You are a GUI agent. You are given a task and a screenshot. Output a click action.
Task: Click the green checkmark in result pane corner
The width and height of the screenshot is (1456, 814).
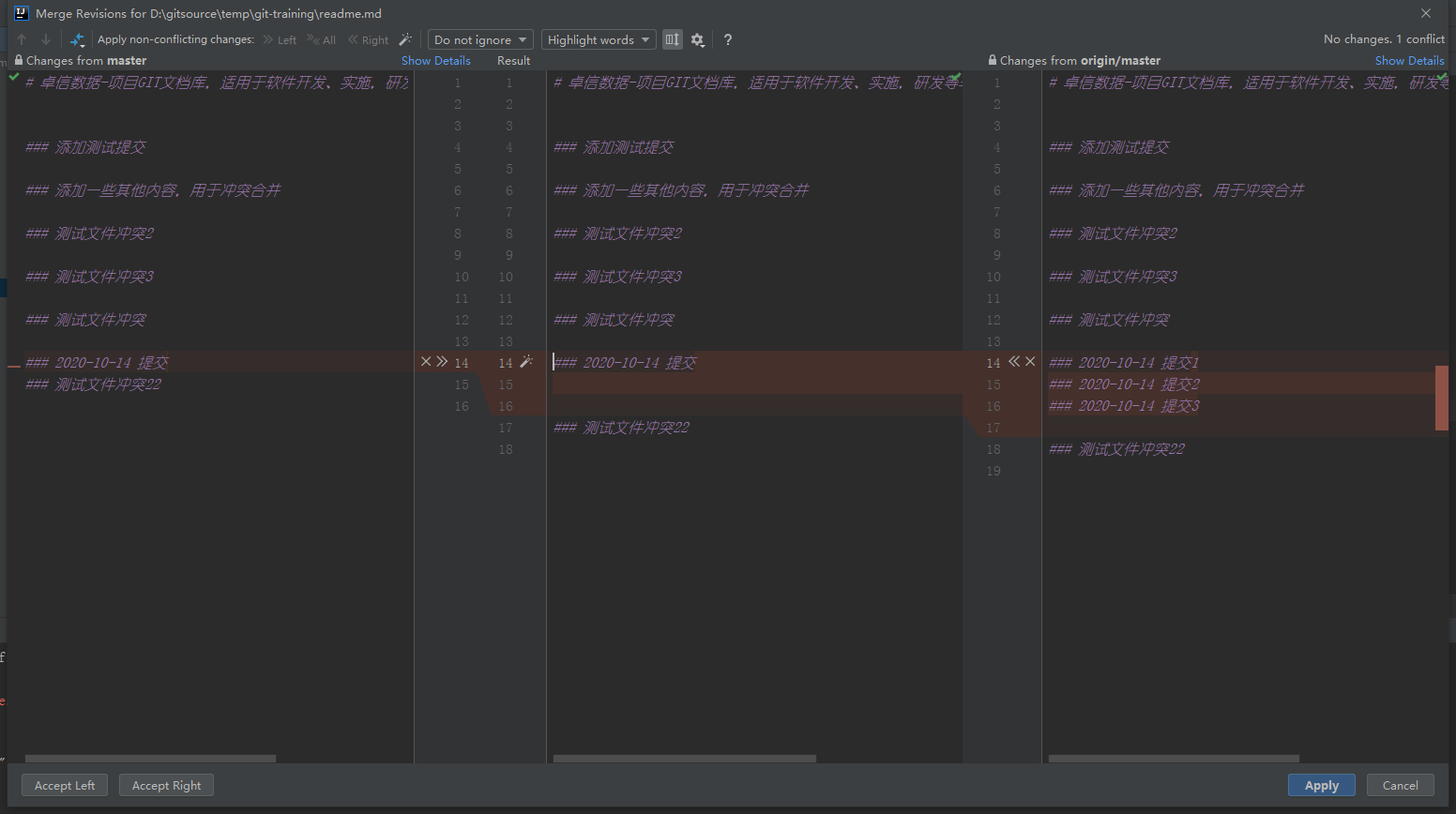point(955,78)
